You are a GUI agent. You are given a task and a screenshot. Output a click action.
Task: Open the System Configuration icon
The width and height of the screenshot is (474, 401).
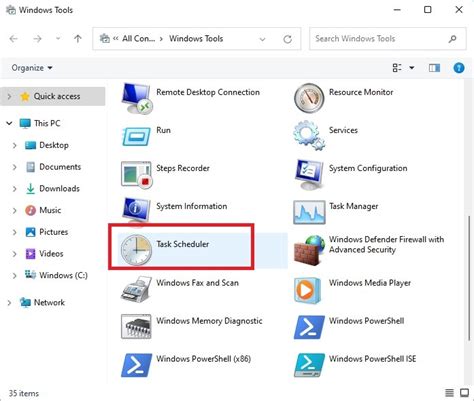[309, 174]
